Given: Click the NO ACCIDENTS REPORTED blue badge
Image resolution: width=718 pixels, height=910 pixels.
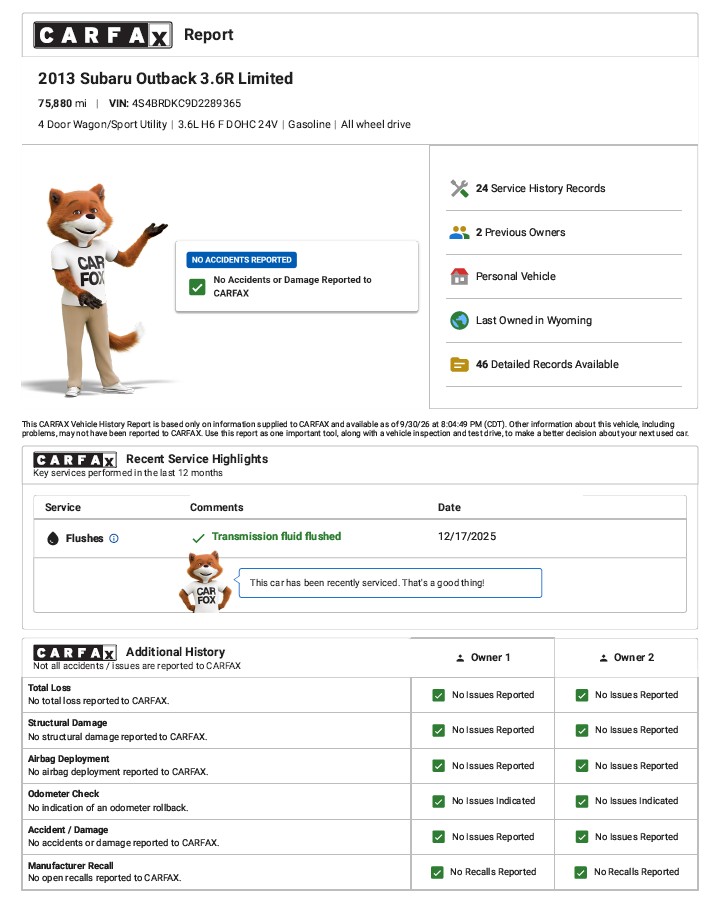Looking at the screenshot, I should 241,260.
